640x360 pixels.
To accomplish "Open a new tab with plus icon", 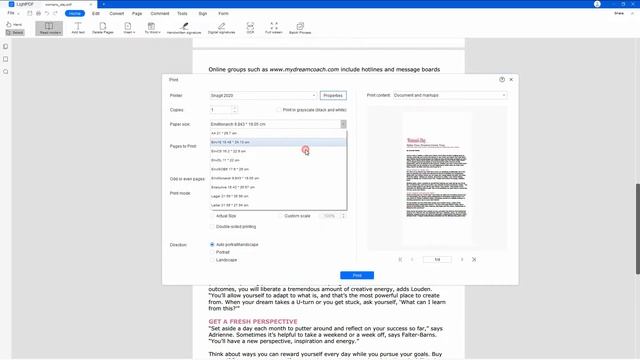I will [x=104, y=4].
